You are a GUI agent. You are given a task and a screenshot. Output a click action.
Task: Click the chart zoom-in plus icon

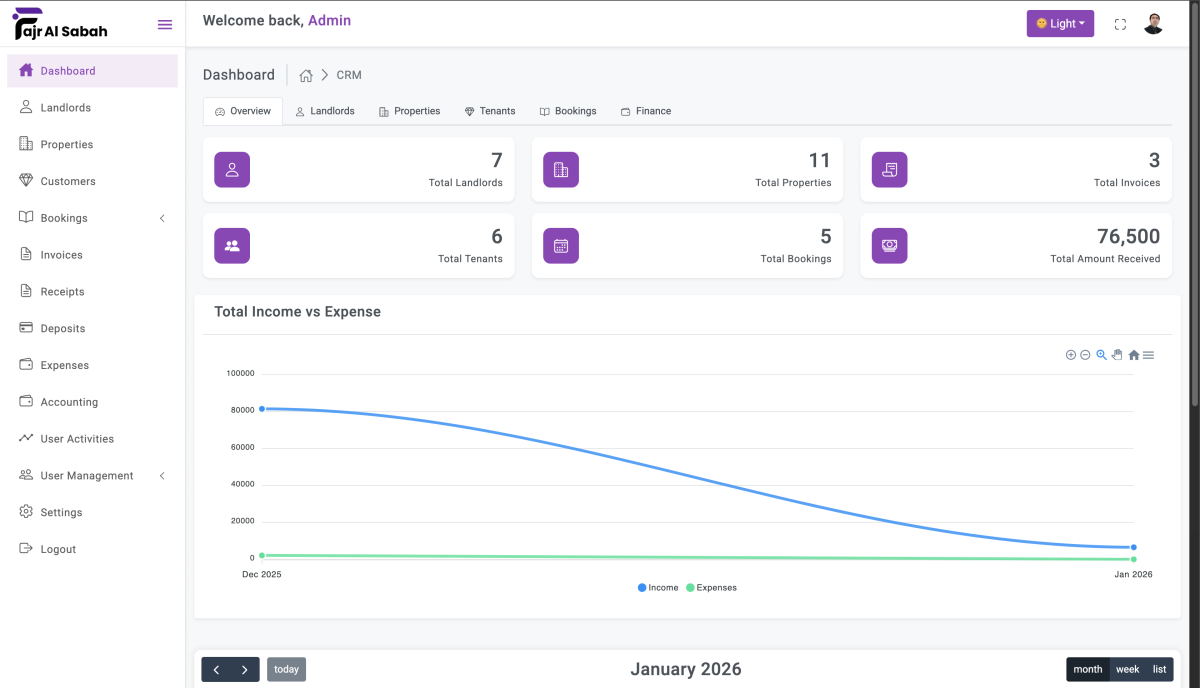(1071, 355)
